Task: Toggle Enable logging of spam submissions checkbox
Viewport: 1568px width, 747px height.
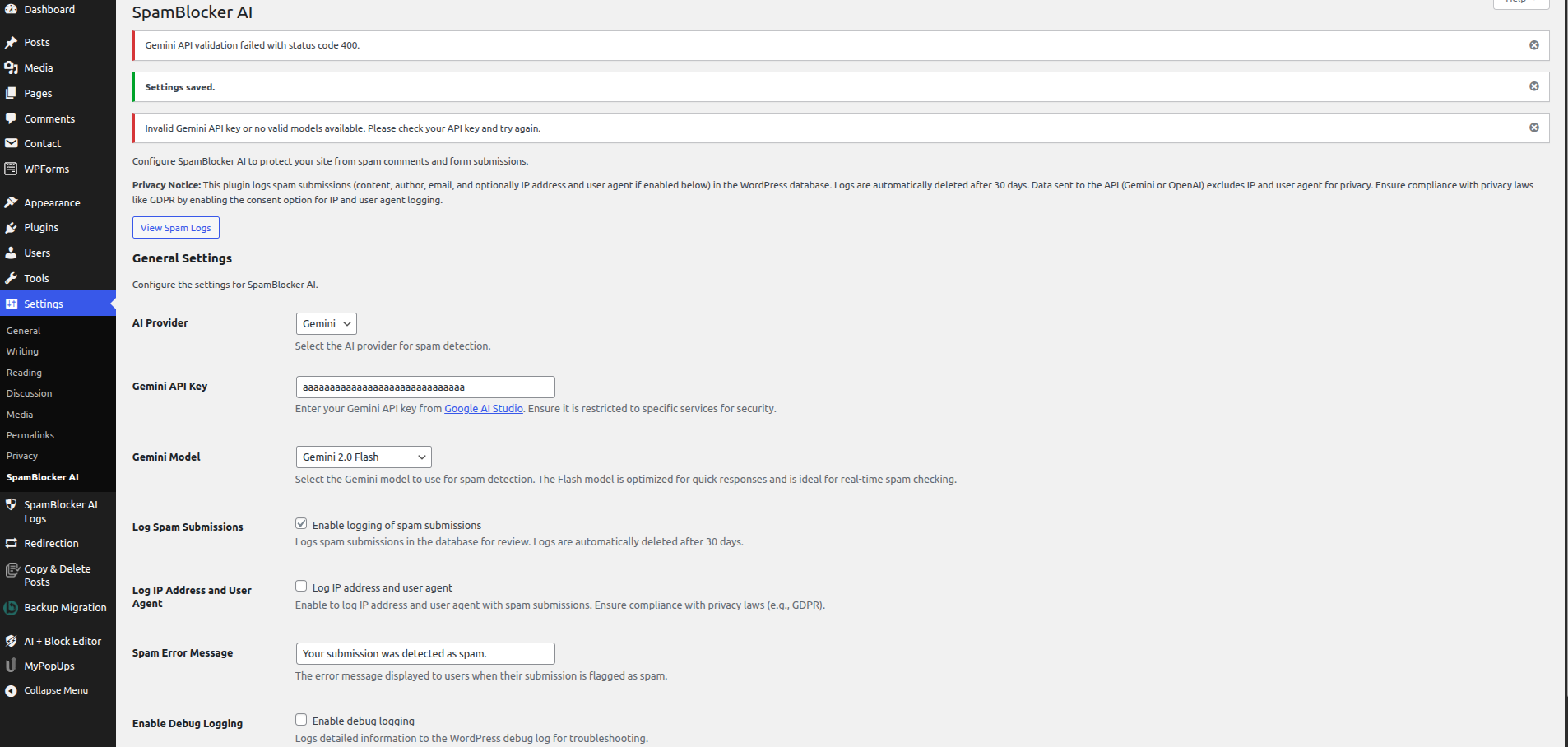Action: click(301, 524)
